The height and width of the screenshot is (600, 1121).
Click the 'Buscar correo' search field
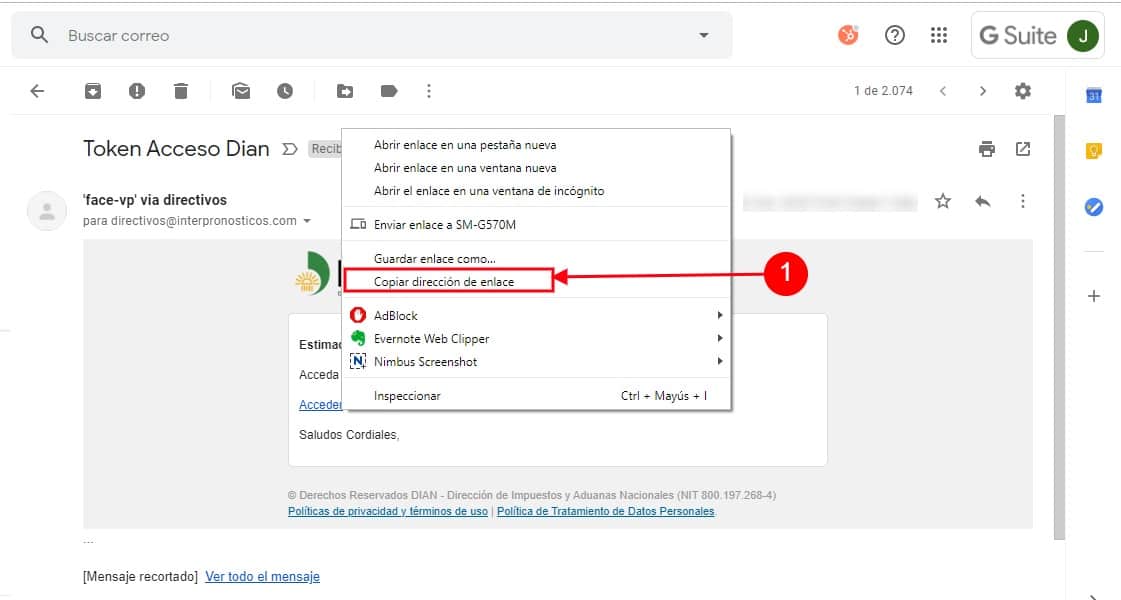coord(370,36)
